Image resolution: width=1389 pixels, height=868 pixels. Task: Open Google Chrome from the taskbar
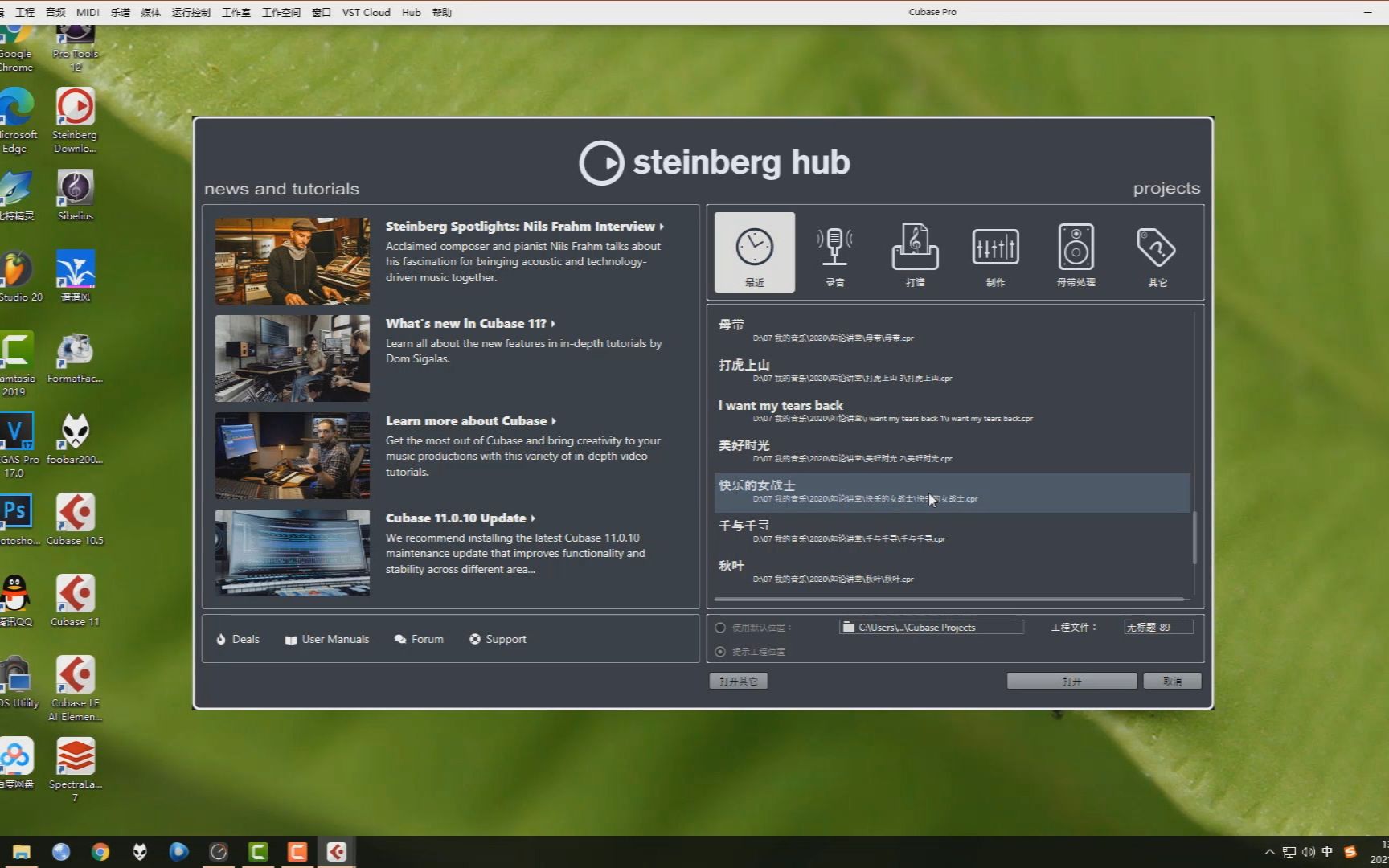(100, 852)
